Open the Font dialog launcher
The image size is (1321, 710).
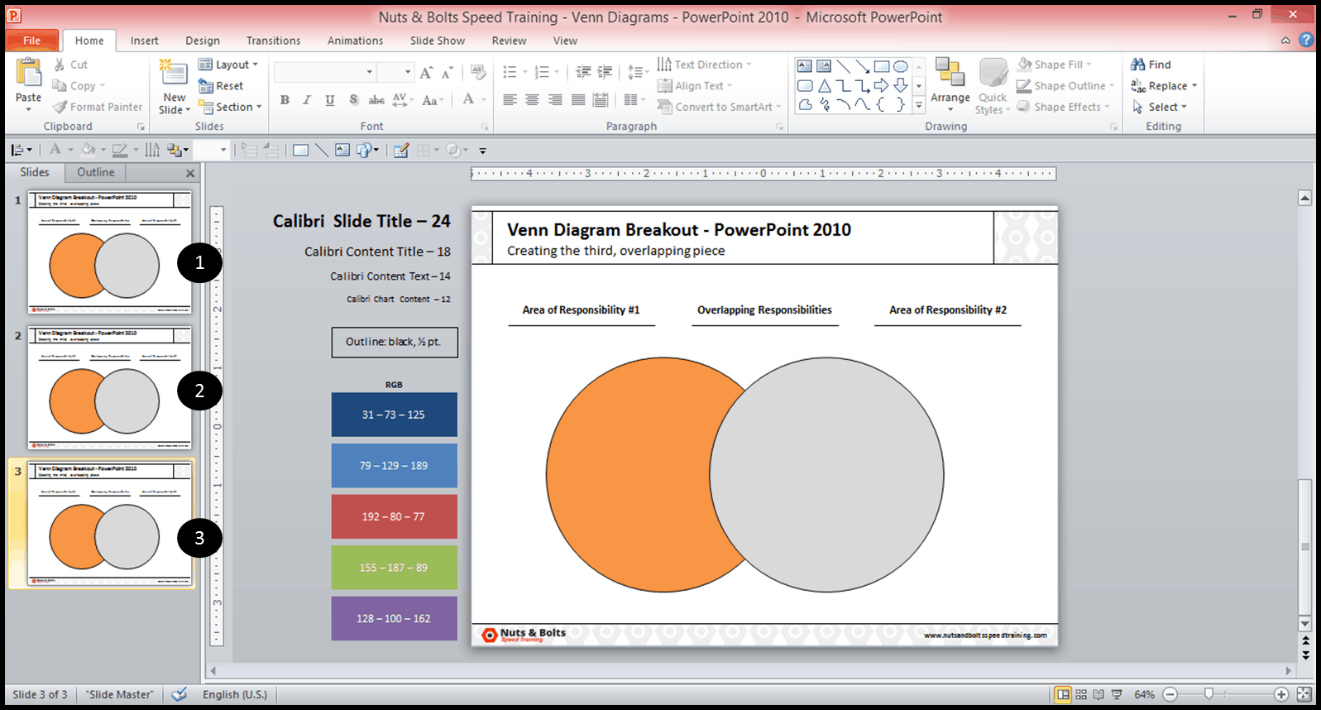[485, 127]
